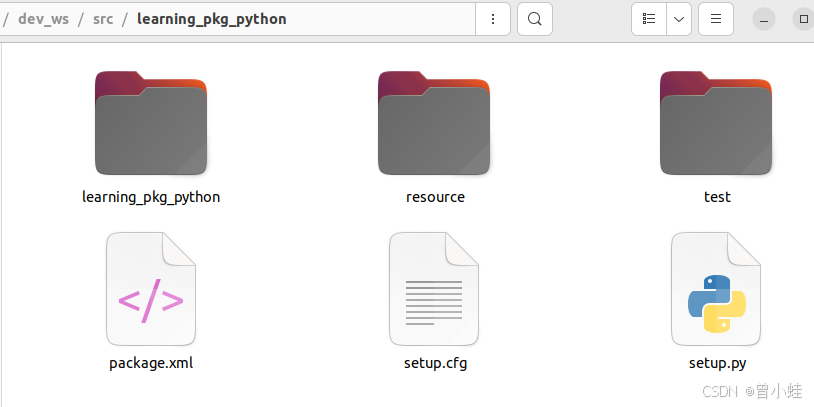Switch to list view layout
The image size is (814, 407).
coord(649,19)
